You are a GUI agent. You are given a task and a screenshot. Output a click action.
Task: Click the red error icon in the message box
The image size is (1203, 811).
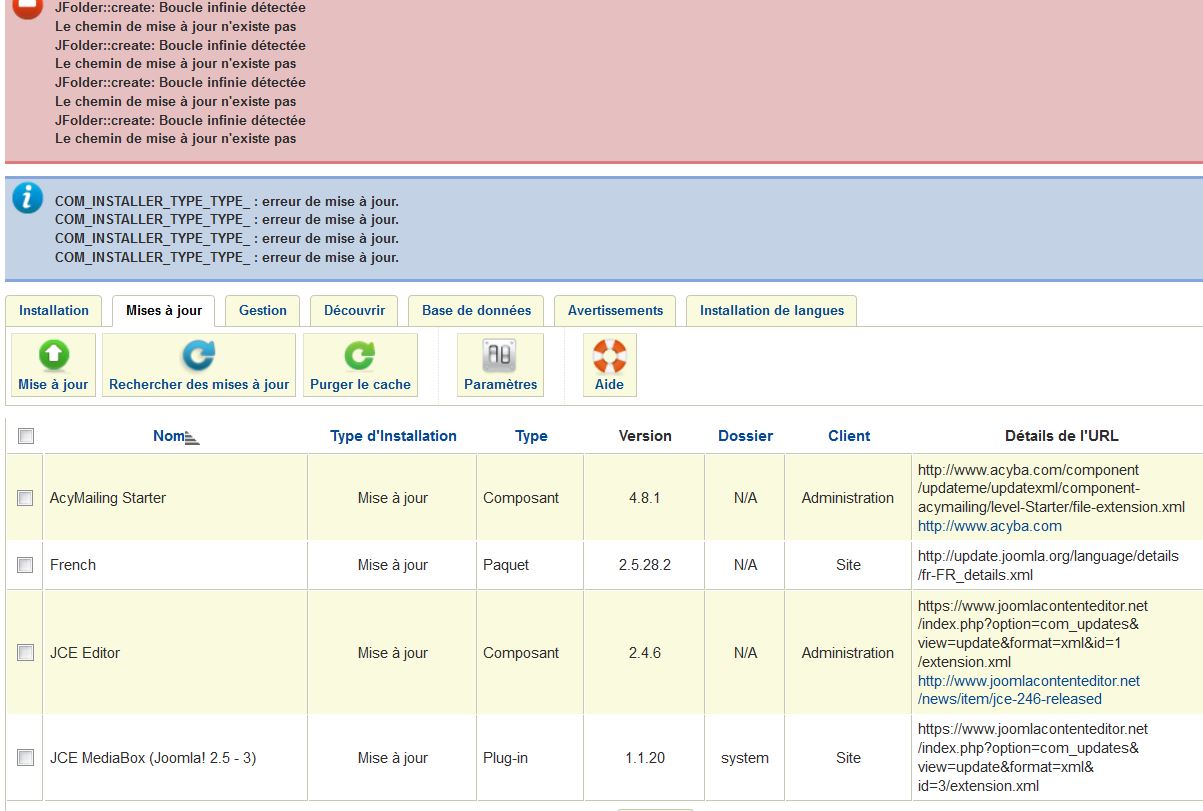point(28,7)
